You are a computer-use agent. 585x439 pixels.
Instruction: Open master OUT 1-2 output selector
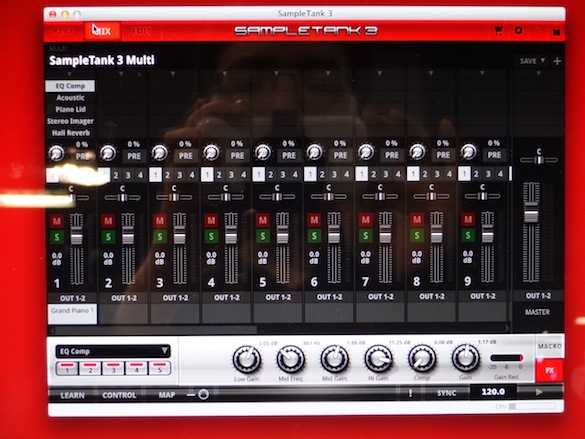coord(538,296)
